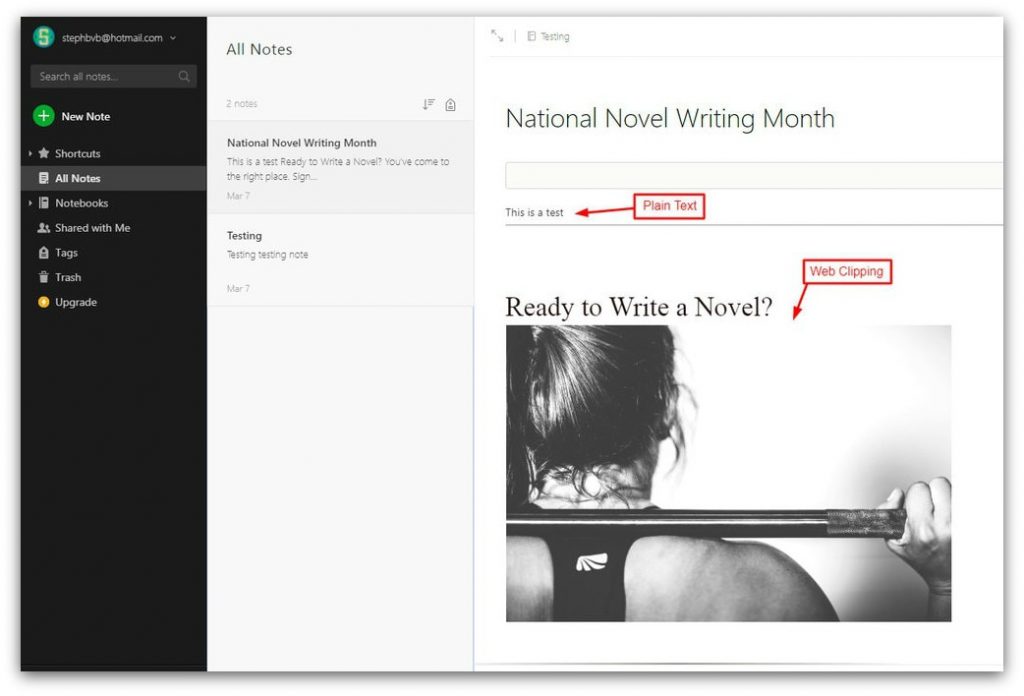Viewport: 1024px width, 696px height.
Task: Click the gold Upgrade coin icon
Action: [44, 302]
